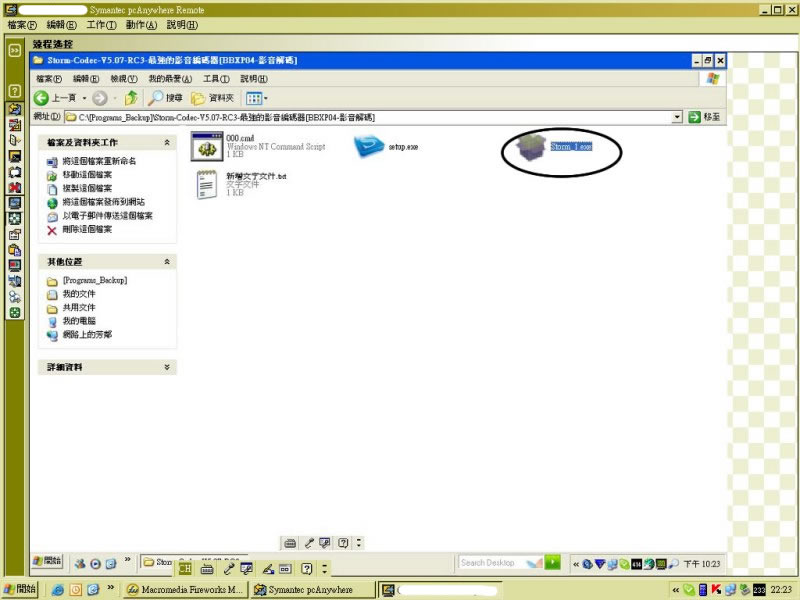This screenshot has width=800, height=600.
Task: Open the [Programs_Backup] folder link
Action: (95, 281)
